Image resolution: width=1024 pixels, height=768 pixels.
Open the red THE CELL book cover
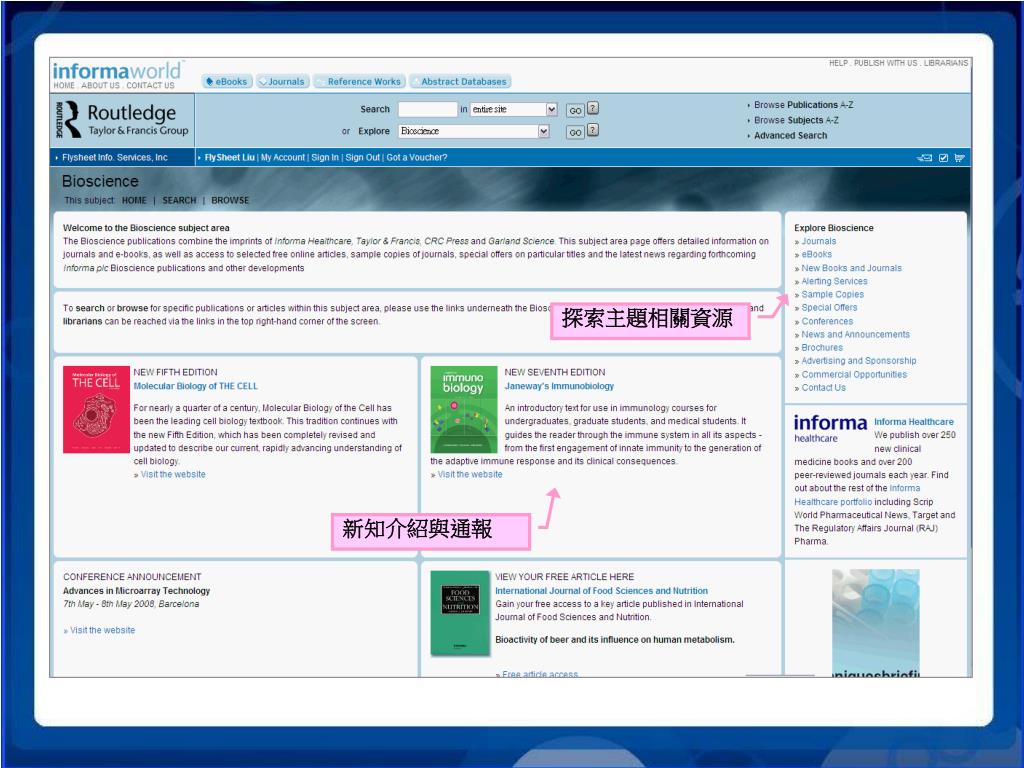pyautogui.click(x=96, y=409)
